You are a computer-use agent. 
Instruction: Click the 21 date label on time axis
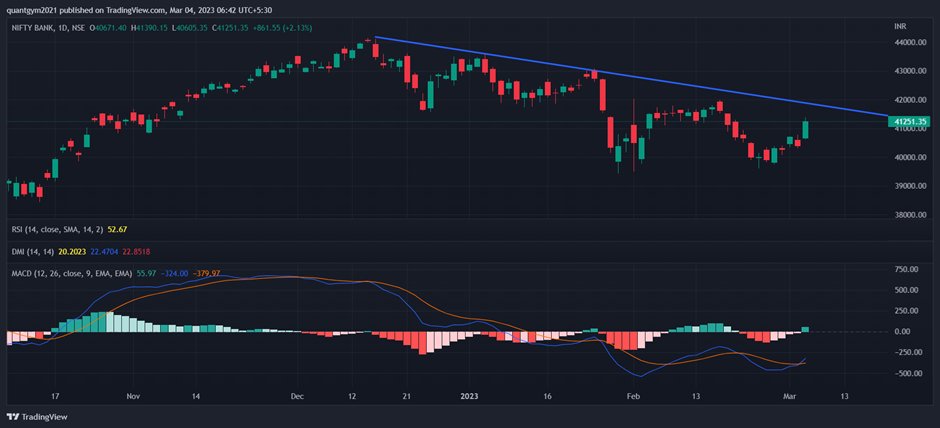tap(406, 396)
